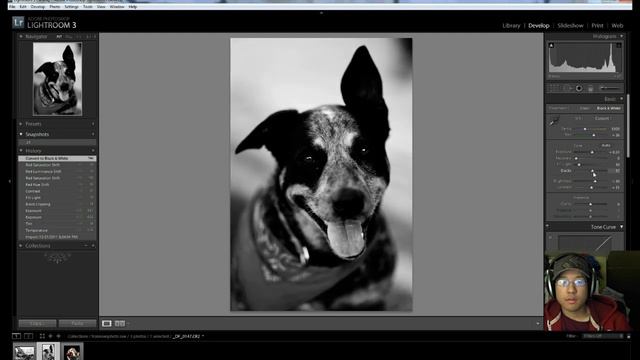
Task: Collapse the History panel
Action: tap(21, 151)
